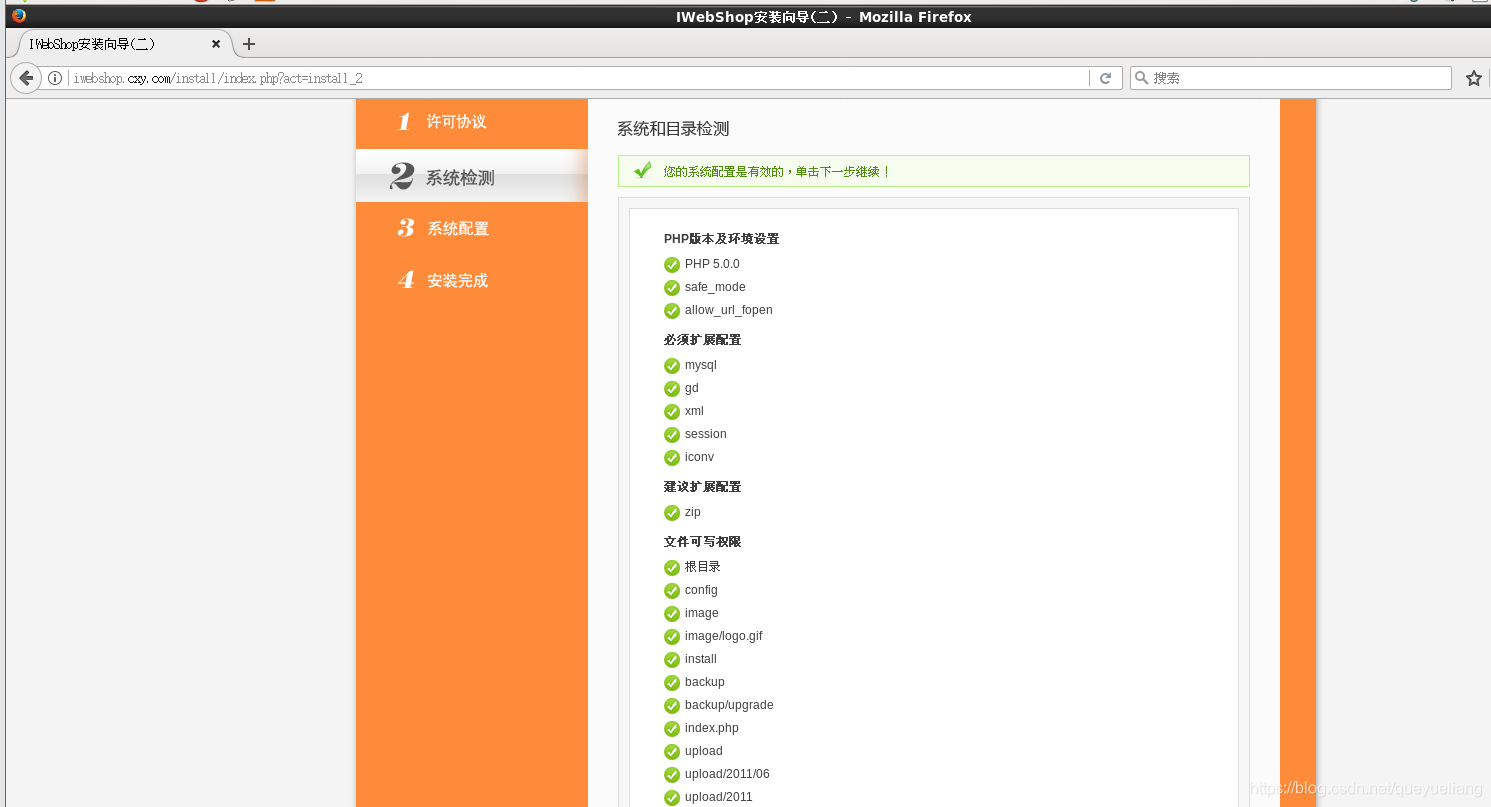Click the bookmark star icon
1491x807 pixels.
[1473, 78]
